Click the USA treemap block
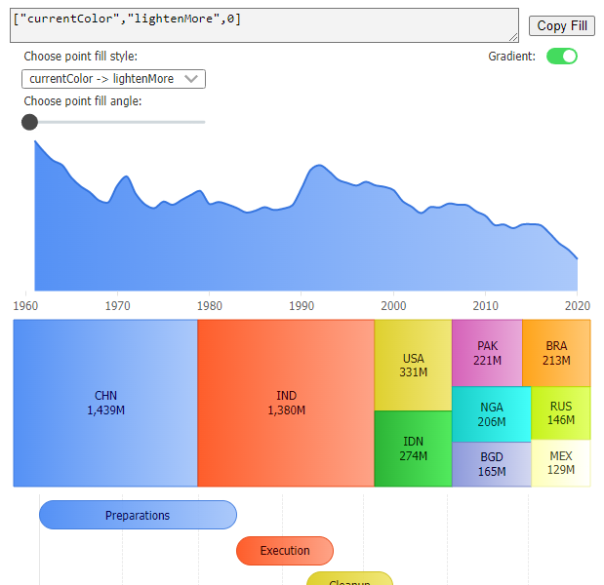The width and height of the screenshot is (604, 585). pos(413,365)
